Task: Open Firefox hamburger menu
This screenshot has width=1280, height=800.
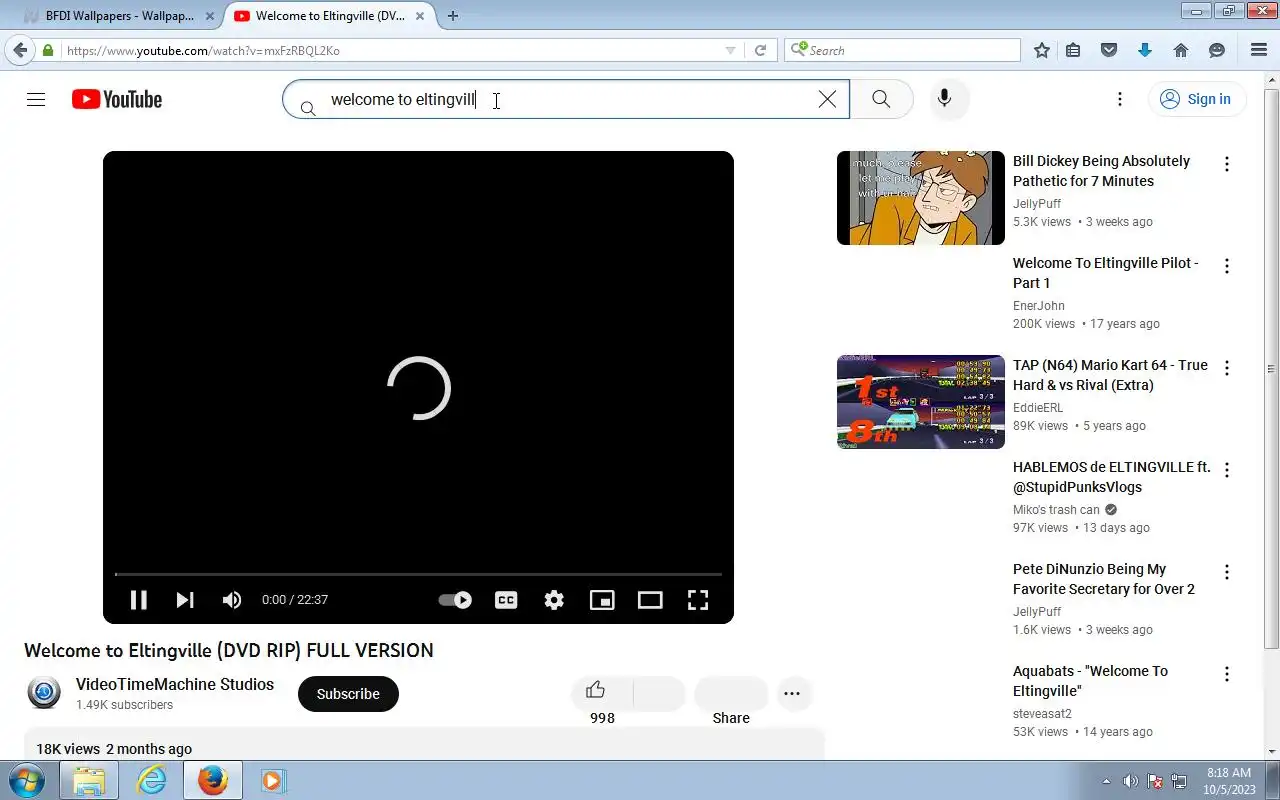Action: [x=1259, y=50]
